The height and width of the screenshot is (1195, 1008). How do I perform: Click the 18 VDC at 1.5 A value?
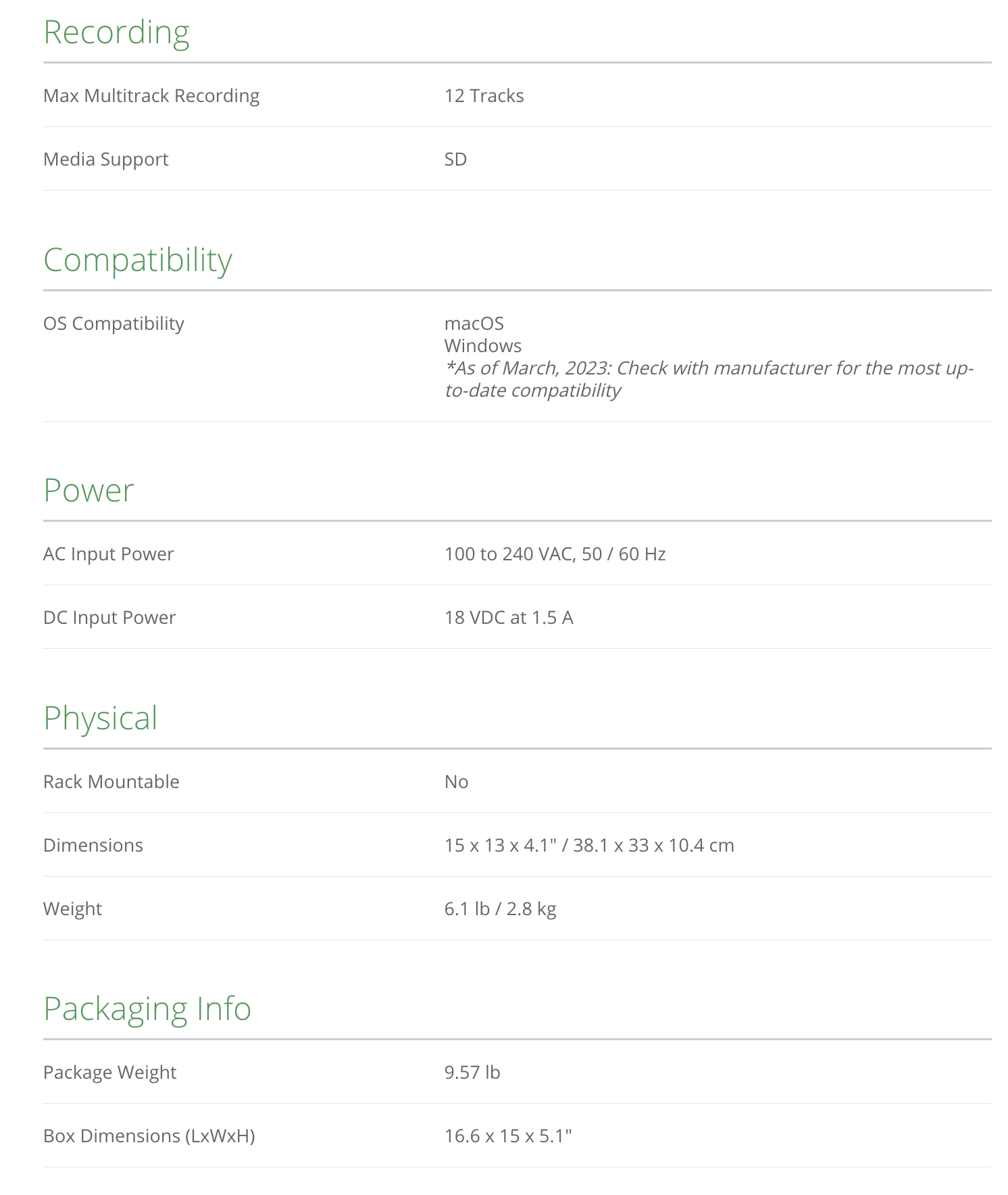click(509, 618)
